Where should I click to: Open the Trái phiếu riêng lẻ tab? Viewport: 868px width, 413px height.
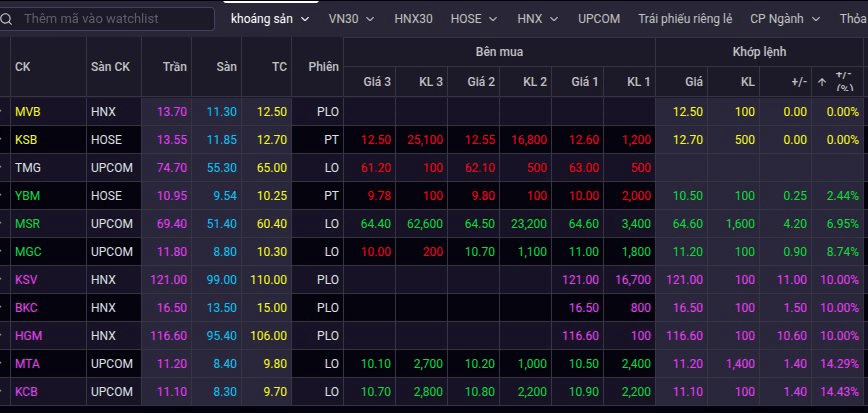685,19
